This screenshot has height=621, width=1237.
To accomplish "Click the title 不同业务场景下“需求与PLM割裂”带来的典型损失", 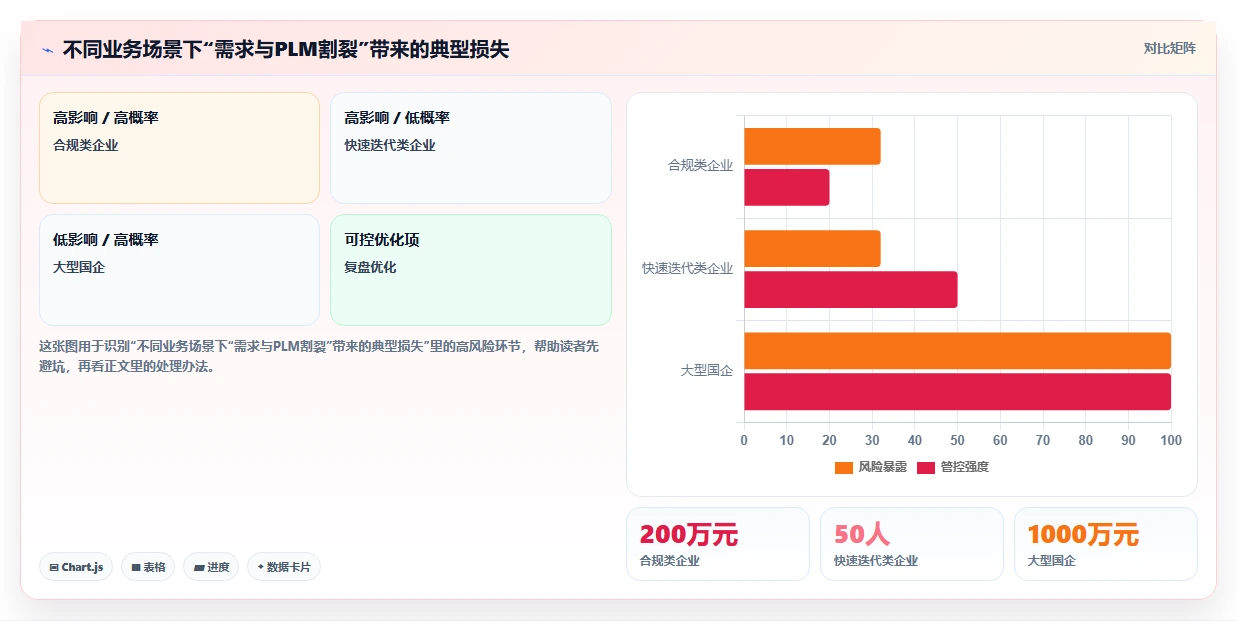I will [286, 49].
